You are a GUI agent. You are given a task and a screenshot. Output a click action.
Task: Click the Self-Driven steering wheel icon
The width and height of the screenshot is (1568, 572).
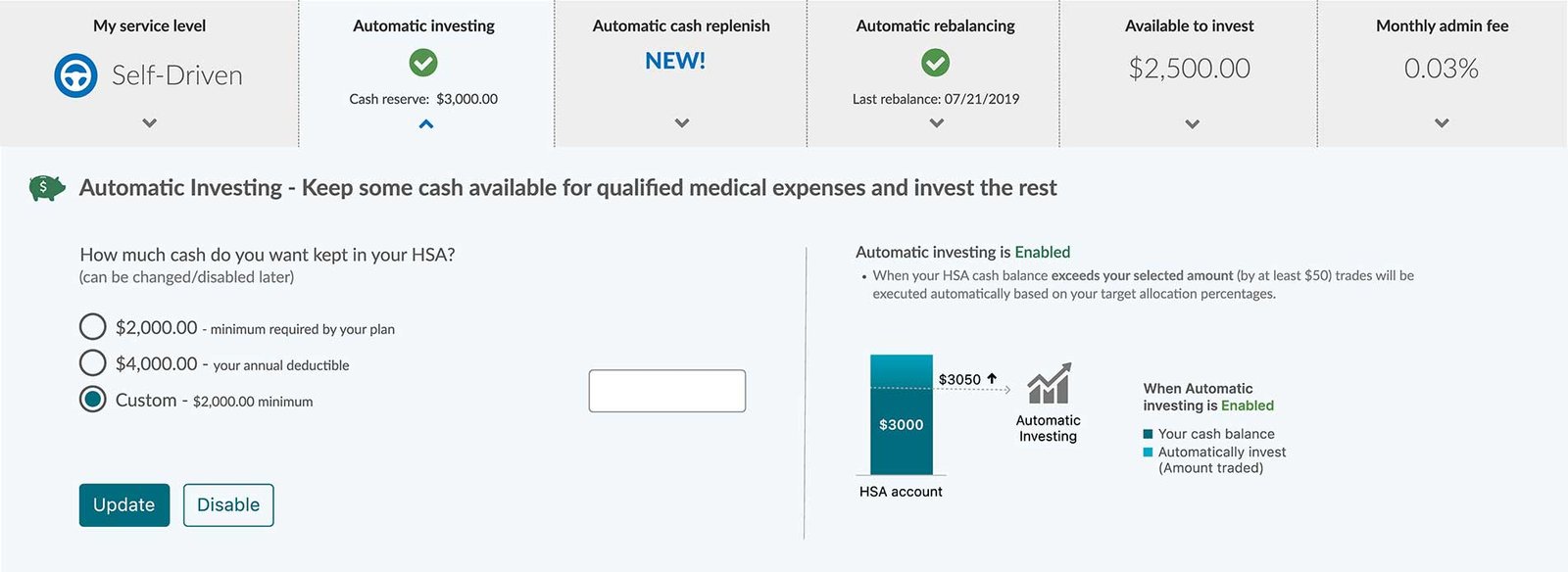click(x=75, y=75)
